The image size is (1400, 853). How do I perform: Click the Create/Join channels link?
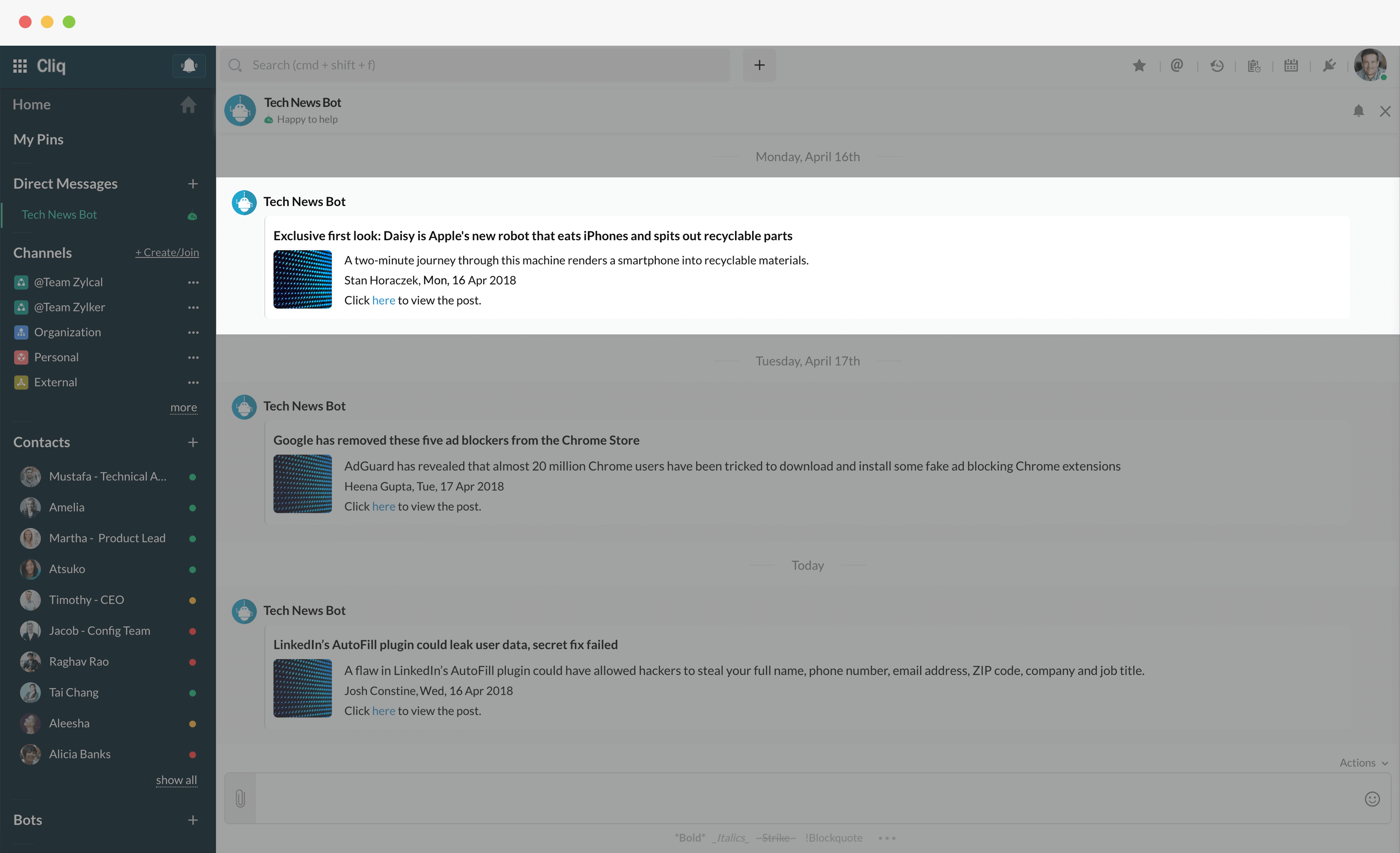point(167,252)
